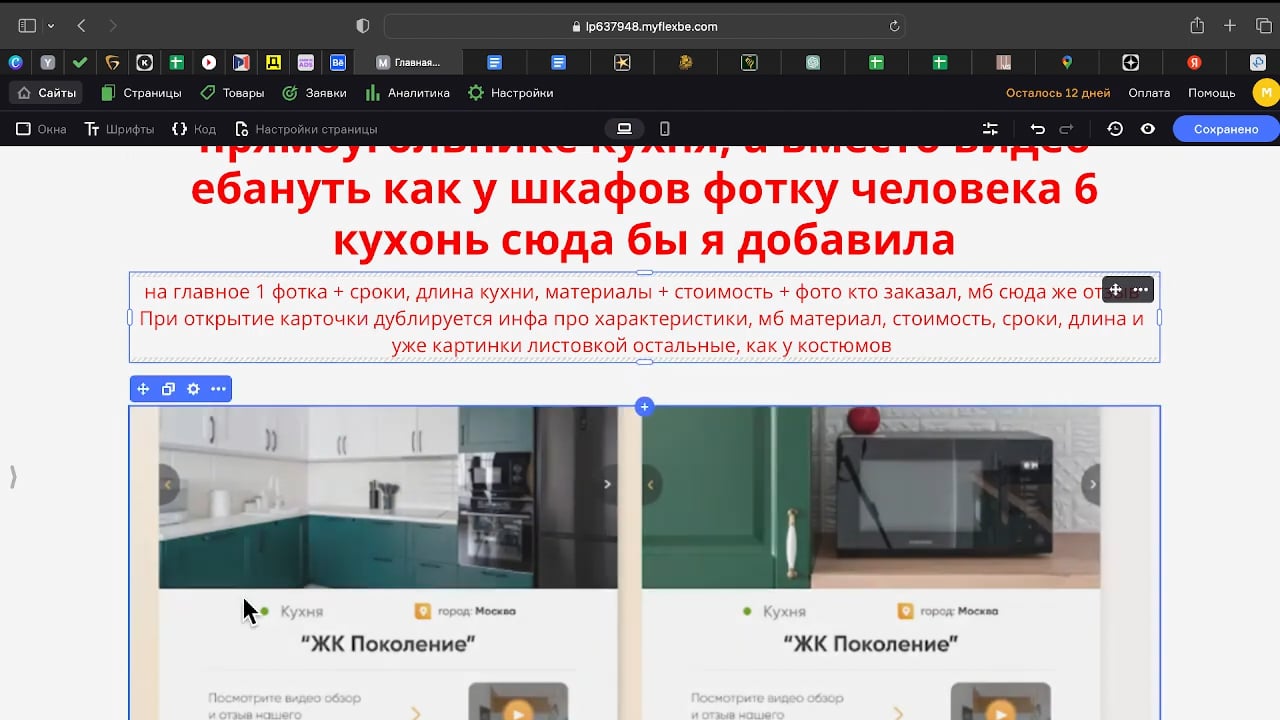Image resolution: width=1280 pixels, height=720 pixels.
Task: Click the block settings gear icon
Action: pos(193,389)
